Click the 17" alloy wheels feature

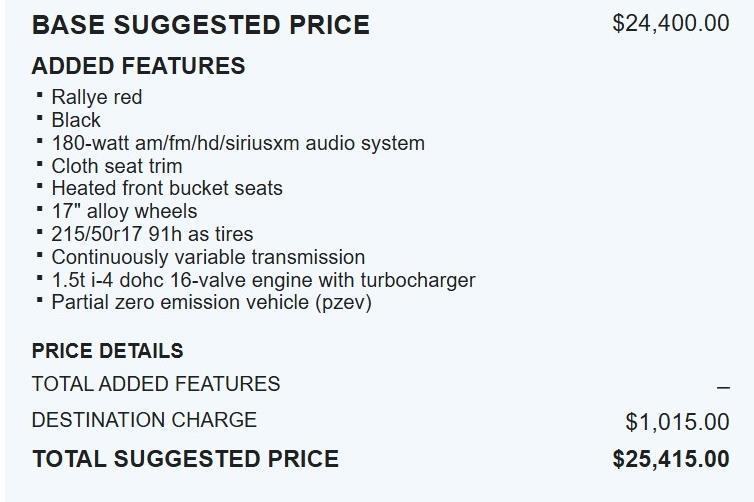(124, 211)
